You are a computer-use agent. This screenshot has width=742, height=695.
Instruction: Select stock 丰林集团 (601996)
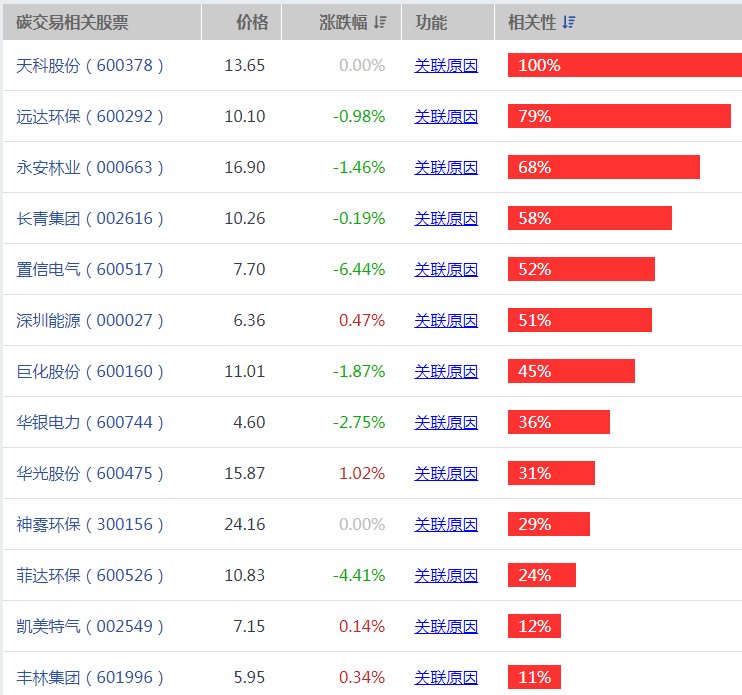pyautogui.click(x=90, y=678)
